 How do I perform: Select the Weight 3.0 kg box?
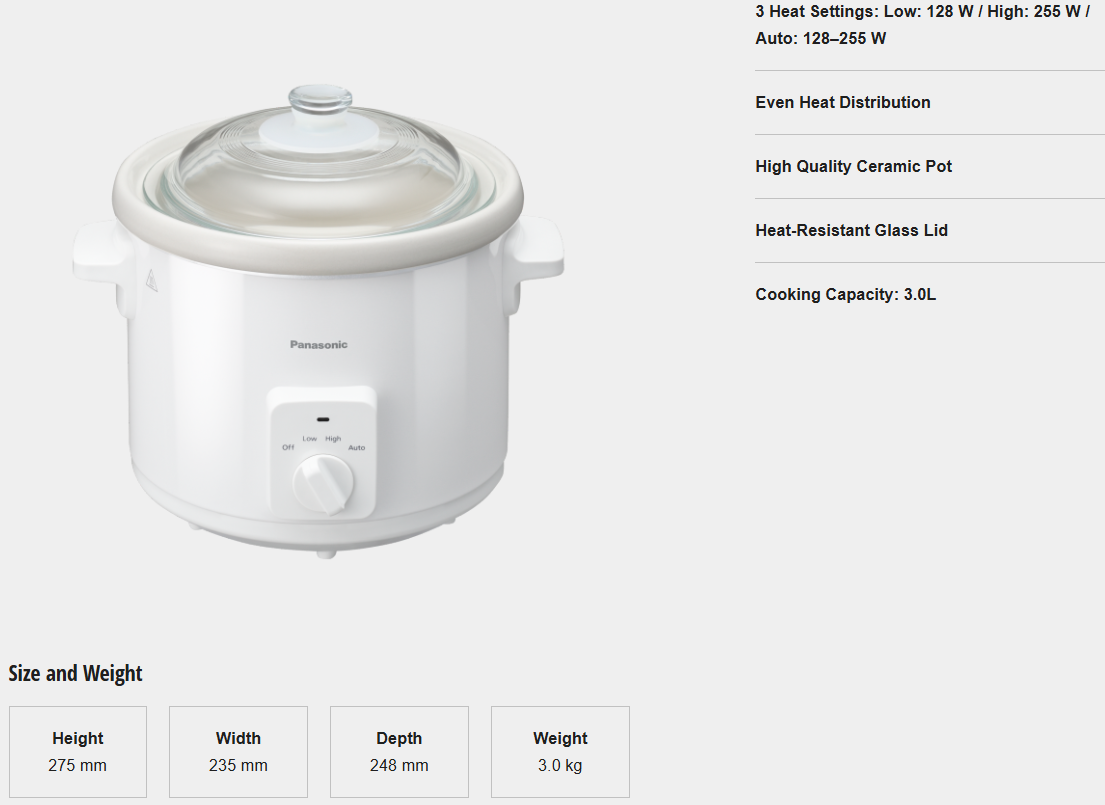[x=560, y=752]
